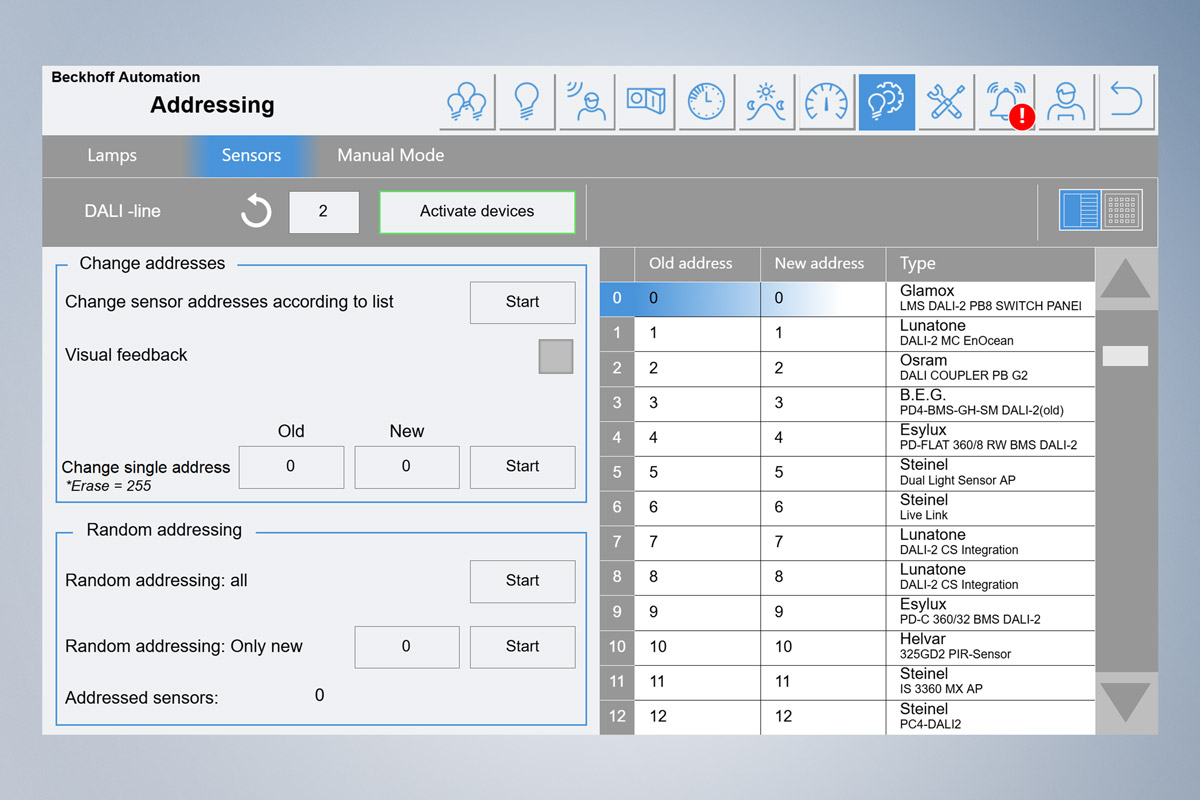Viewport: 1200px width, 800px height.
Task: Switch to the Lamps tab
Action: 112,155
